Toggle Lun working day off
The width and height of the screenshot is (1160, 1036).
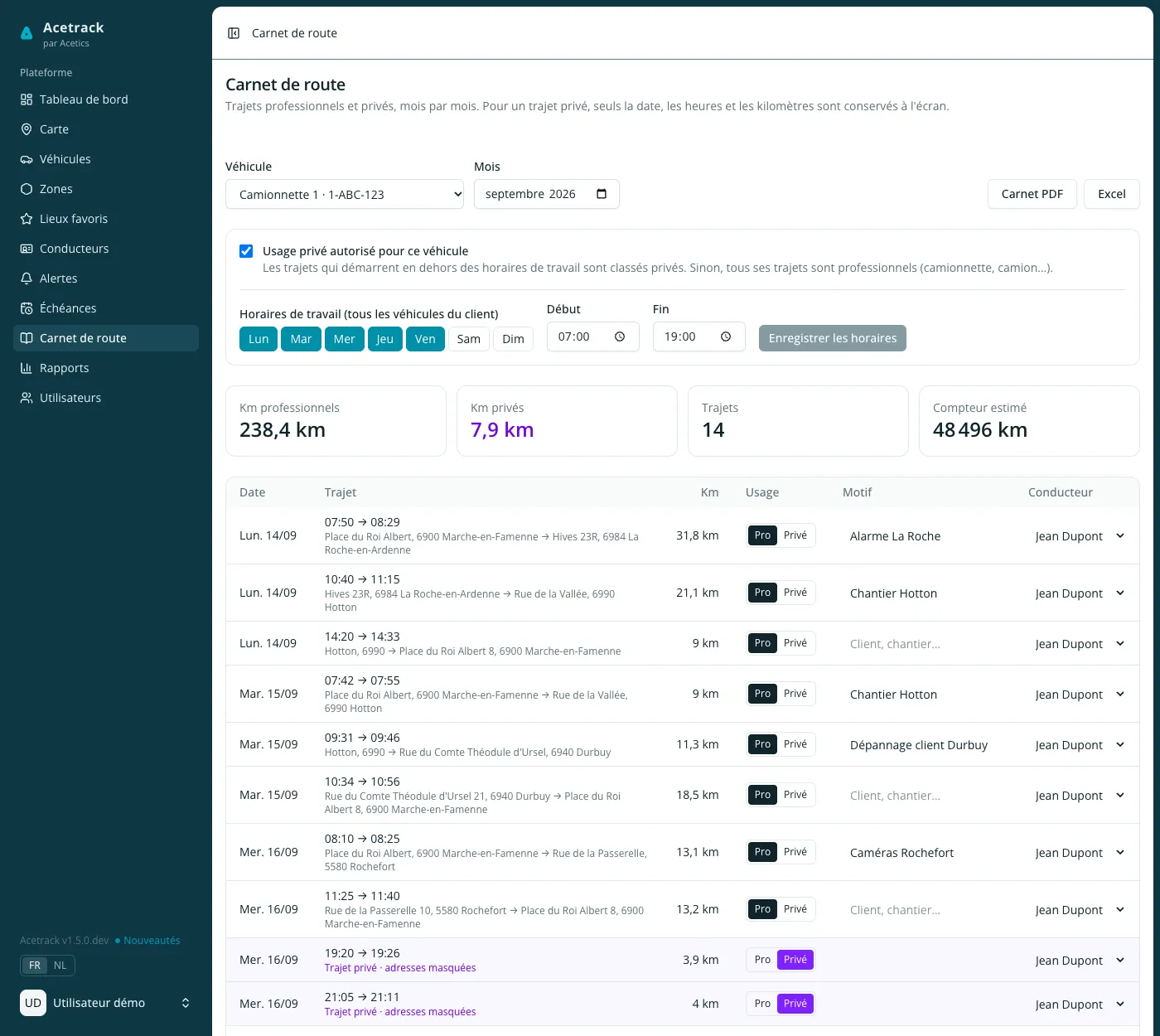click(x=259, y=339)
